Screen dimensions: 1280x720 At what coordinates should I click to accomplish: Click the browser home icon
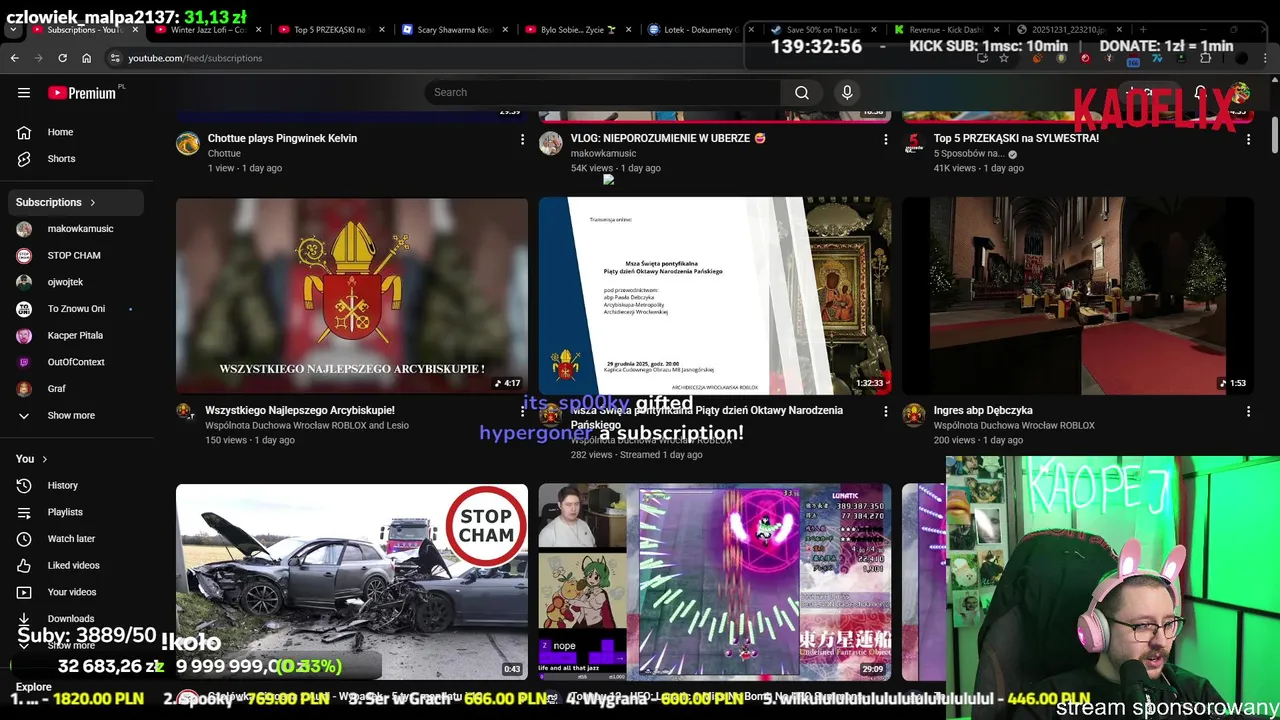pyautogui.click(x=86, y=58)
